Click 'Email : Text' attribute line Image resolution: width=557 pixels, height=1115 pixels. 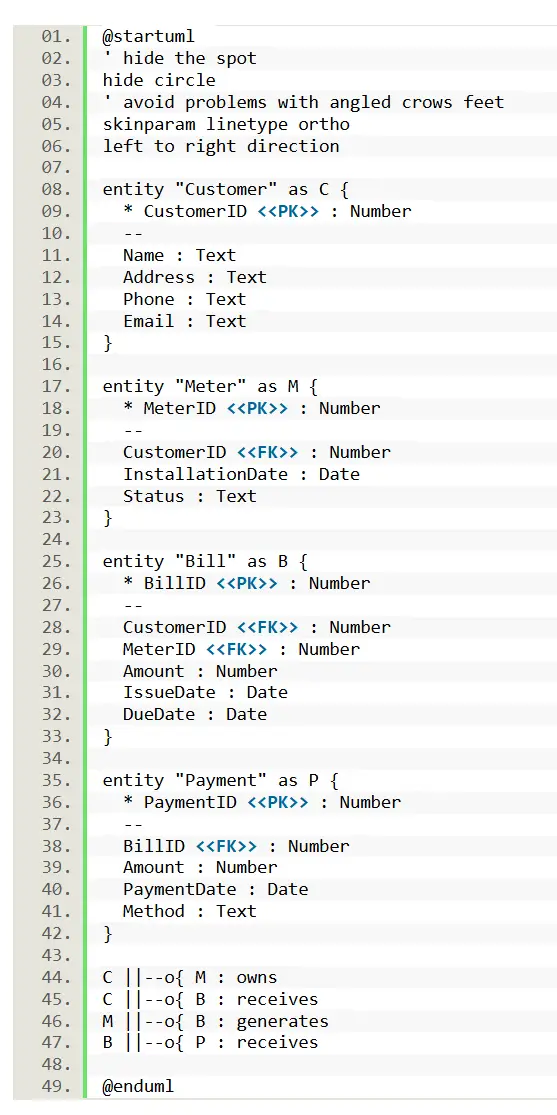pos(185,321)
